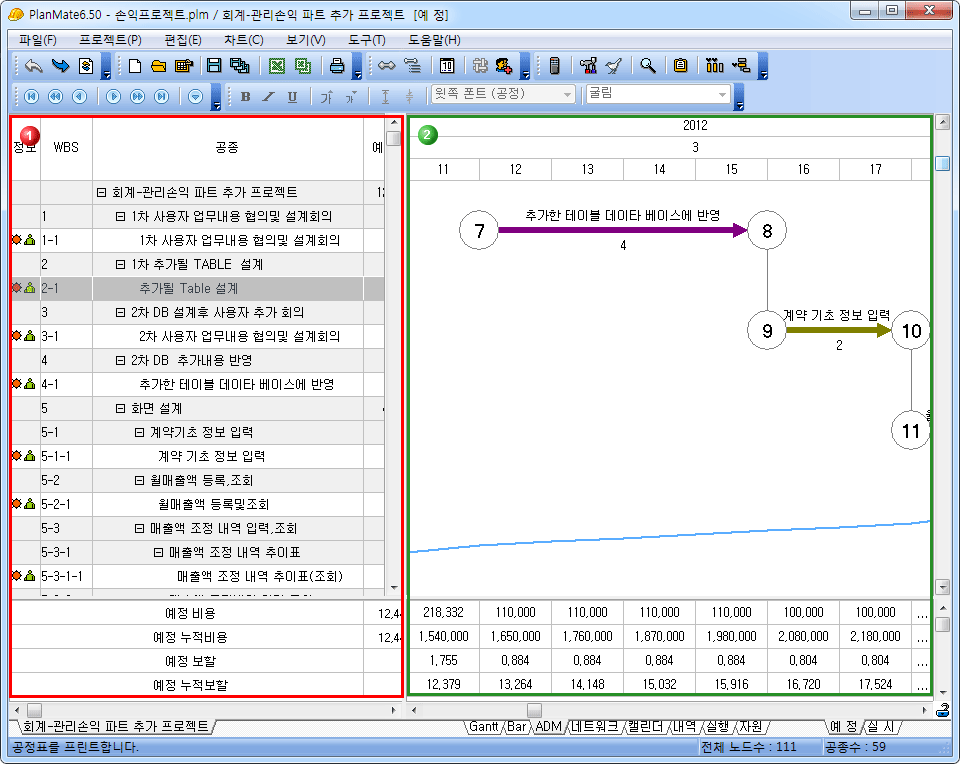Toggle Bold text formatting
Image resolution: width=960 pixels, height=764 pixels.
click(246, 97)
